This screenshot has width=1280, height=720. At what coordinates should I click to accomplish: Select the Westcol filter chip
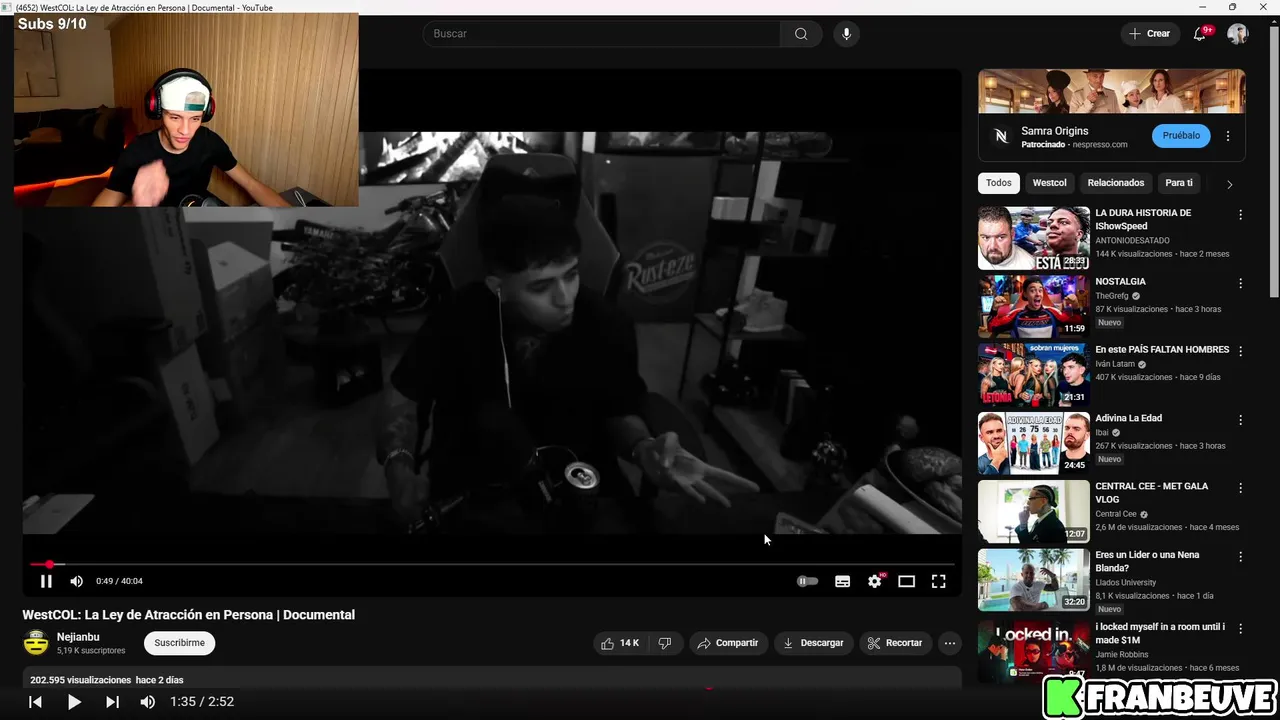(1050, 183)
